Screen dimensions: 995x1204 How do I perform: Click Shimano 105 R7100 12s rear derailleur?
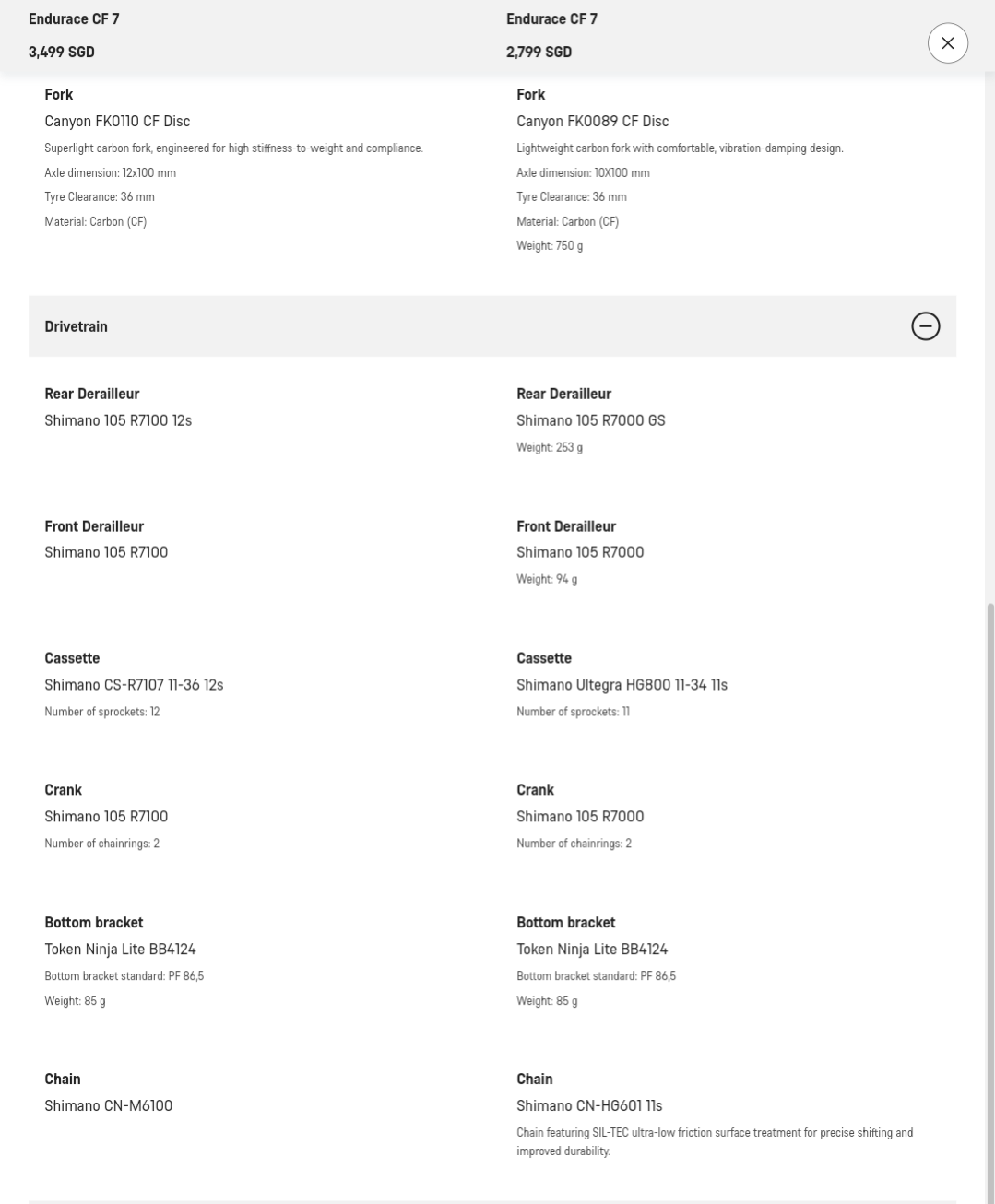[118, 420]
